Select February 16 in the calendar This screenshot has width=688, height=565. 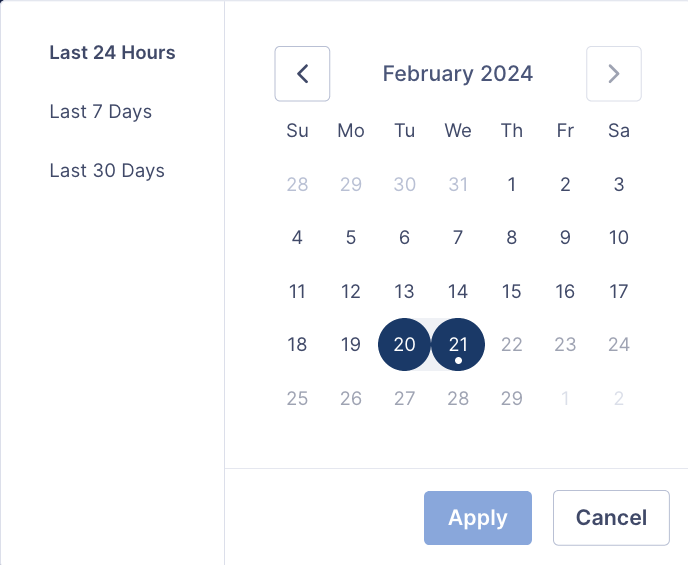coord(565,292)
